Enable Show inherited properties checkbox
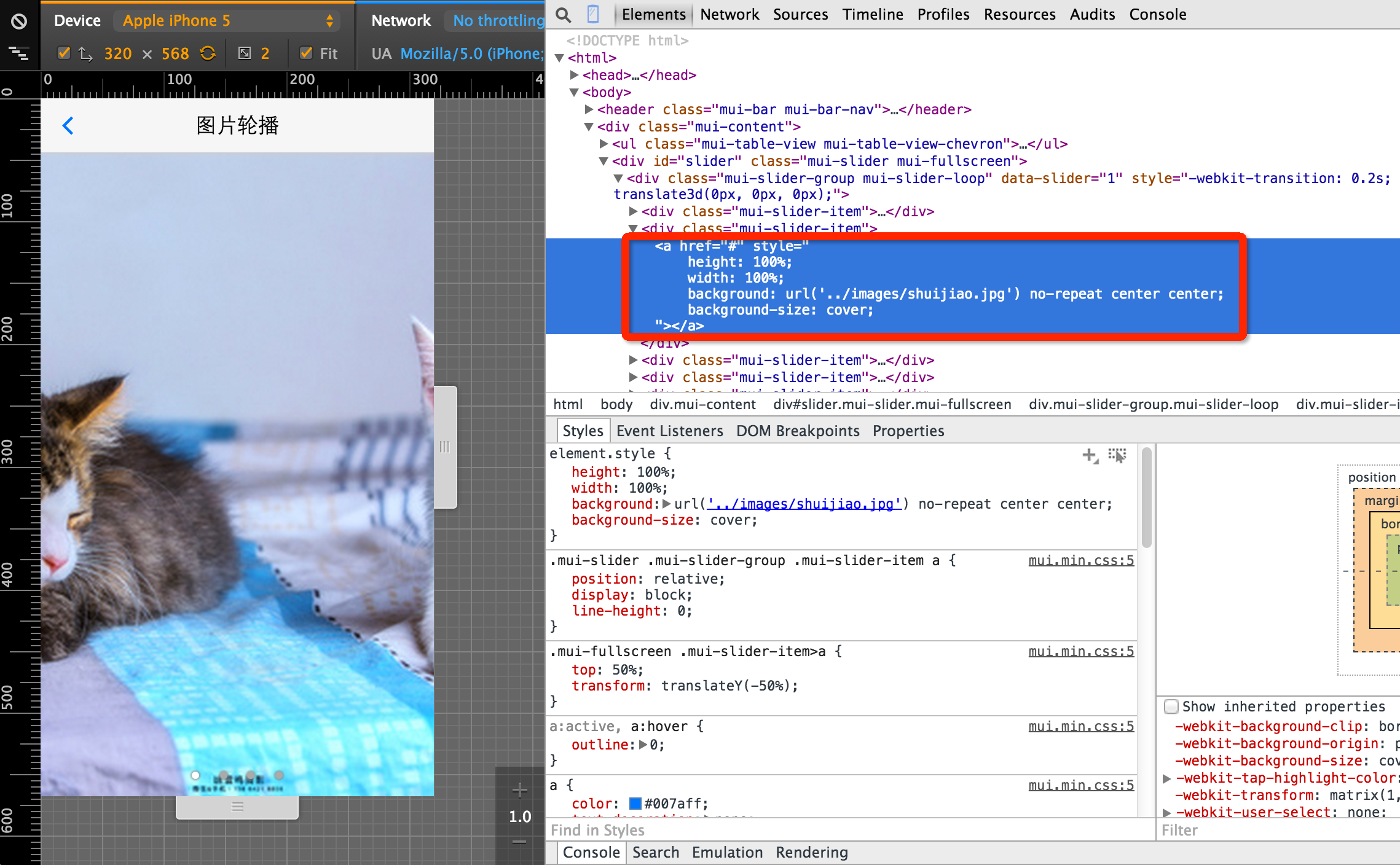This screenshot has width=1400, height=865. pyautogui.click(x=1171, y=706)
